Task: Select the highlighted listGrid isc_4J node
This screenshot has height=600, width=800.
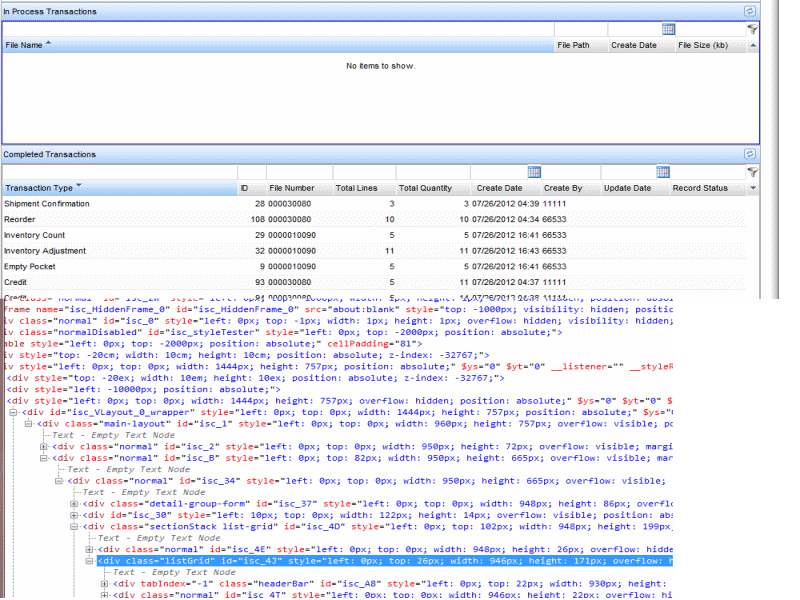Action: [x=200, y=561]
